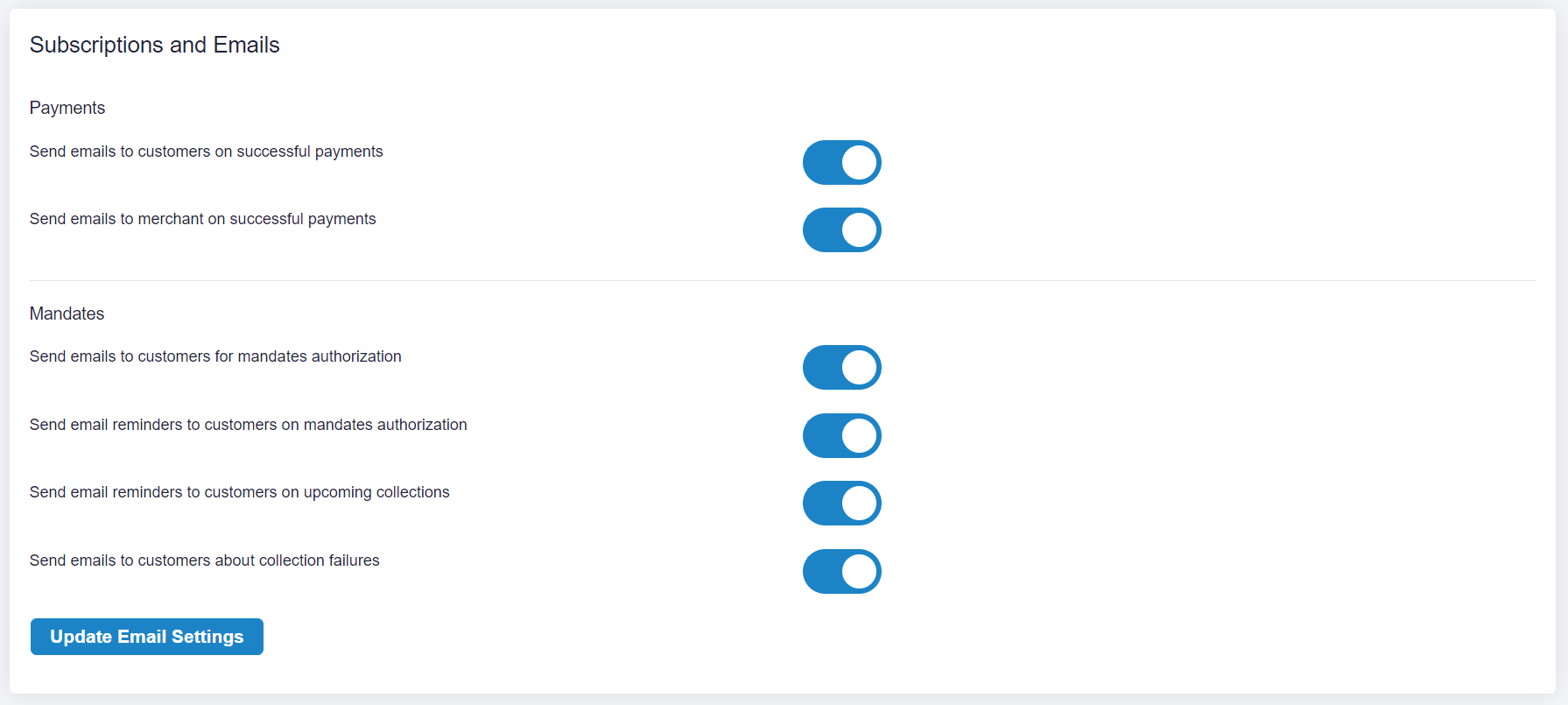Toggle customer emails for mandates authorization
Screen dimensions: 1568x705
[841, 367]
